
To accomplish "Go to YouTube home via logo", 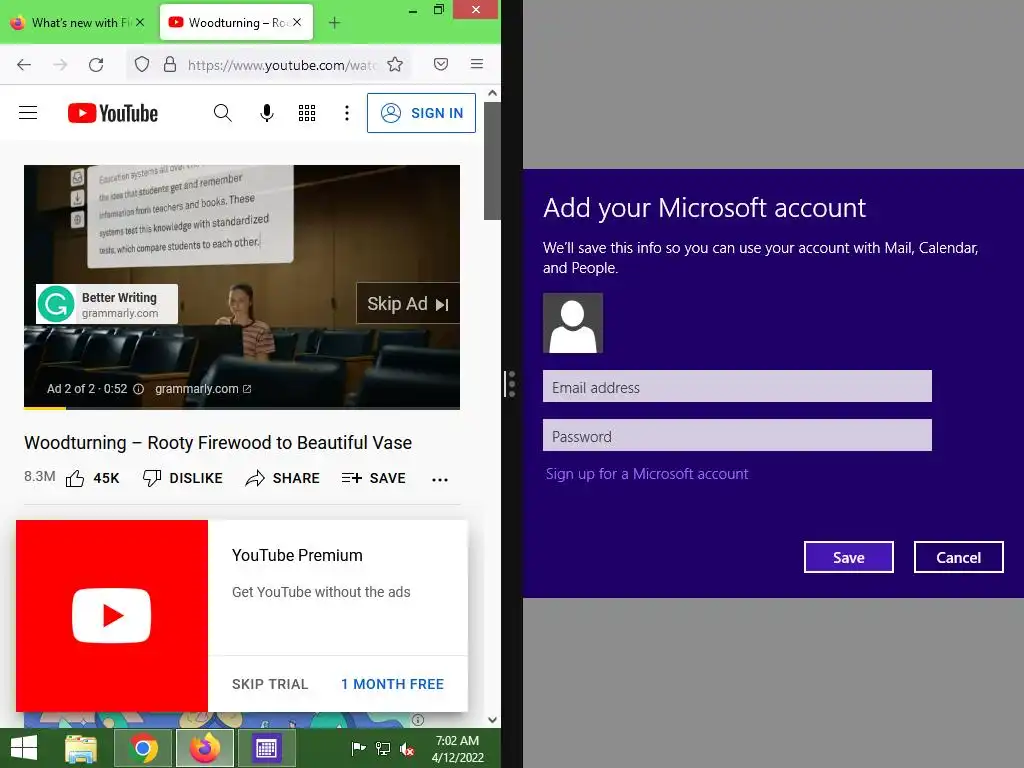I will tap(113, 113).
